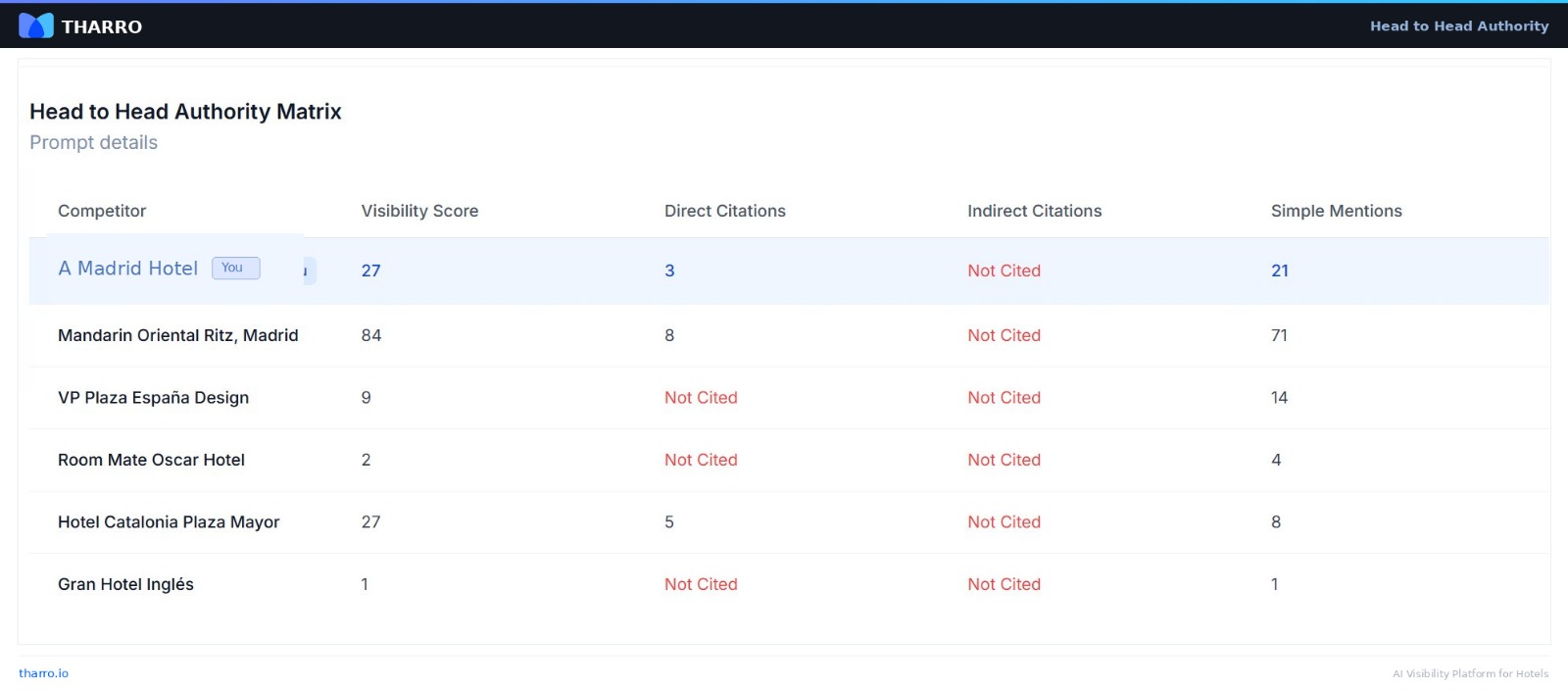Click the THARRO brand name in header
This screenshot has width=1568, height=690.
point(102,26)
